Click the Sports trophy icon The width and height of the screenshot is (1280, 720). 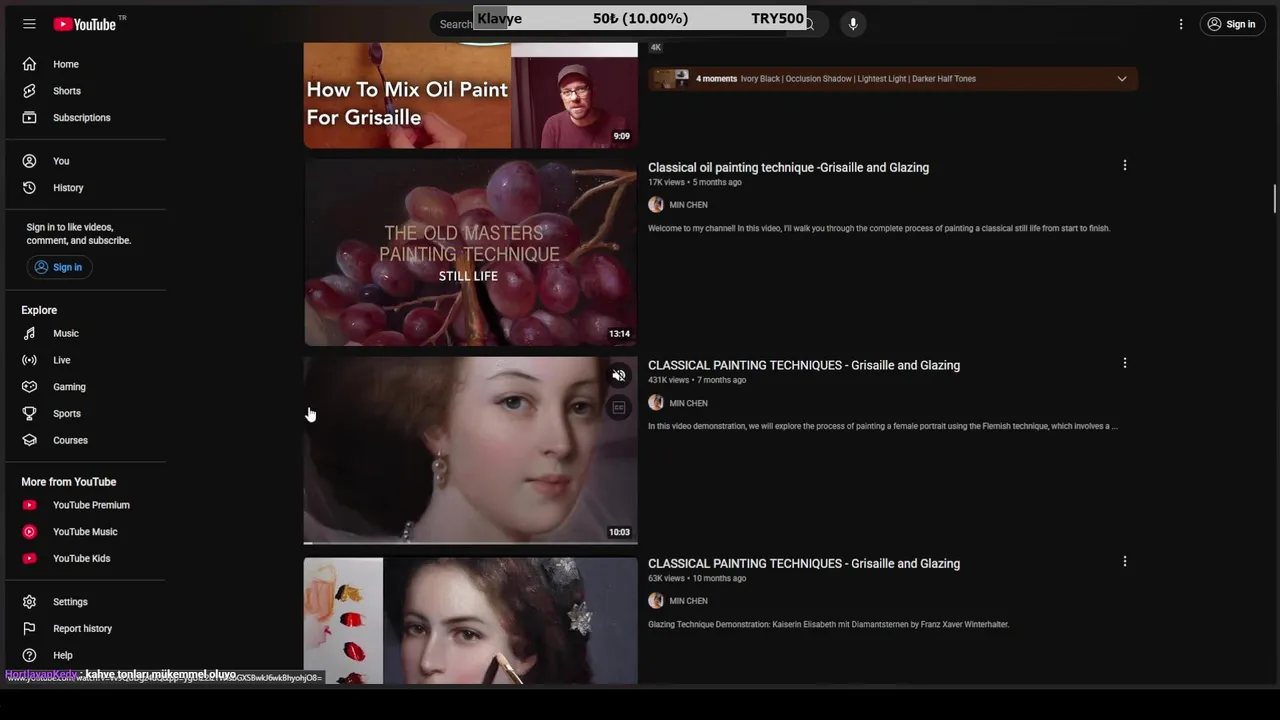[30, 414]
